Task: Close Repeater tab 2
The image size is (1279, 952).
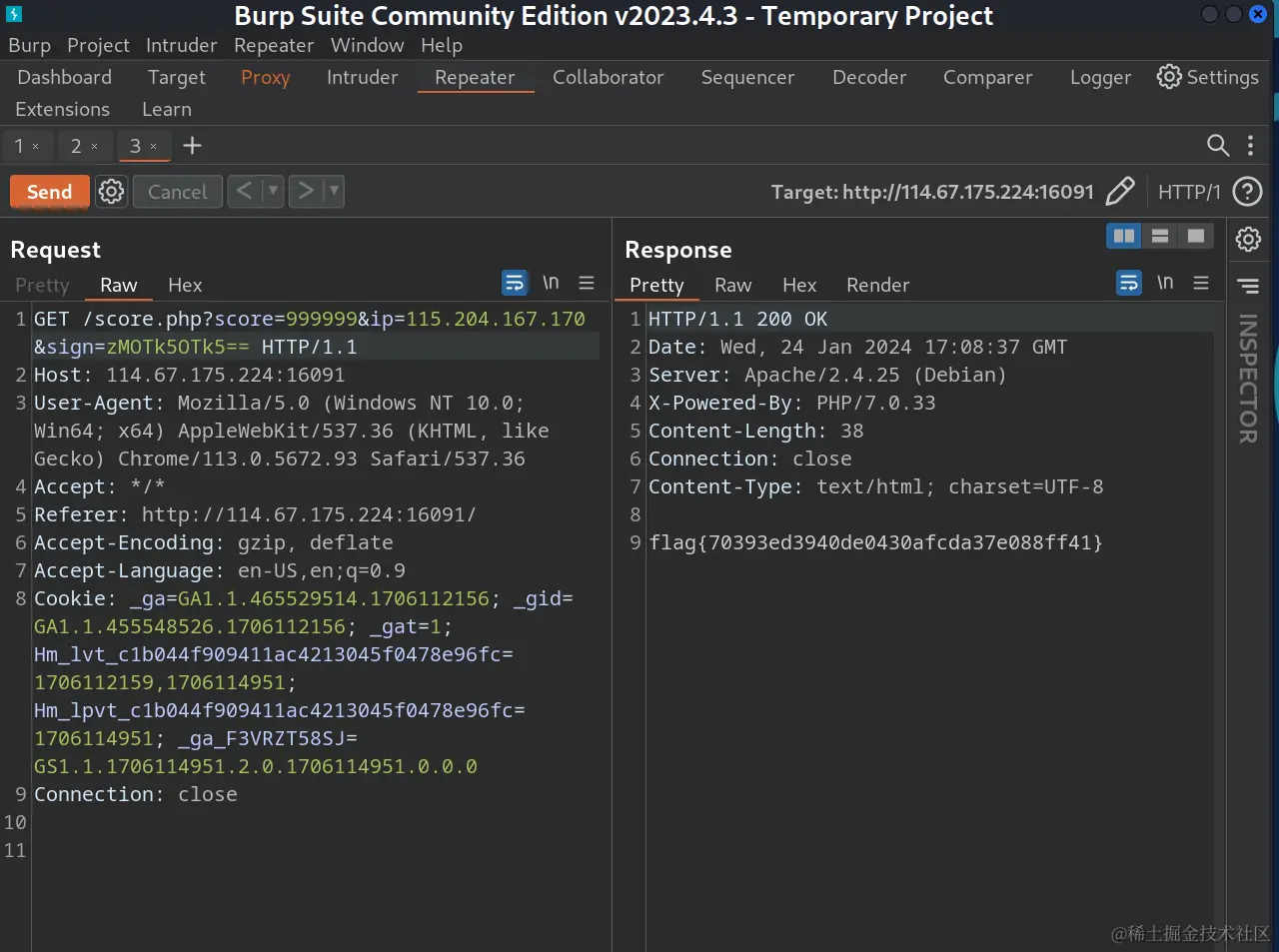Action: click(x=95, y=147)
